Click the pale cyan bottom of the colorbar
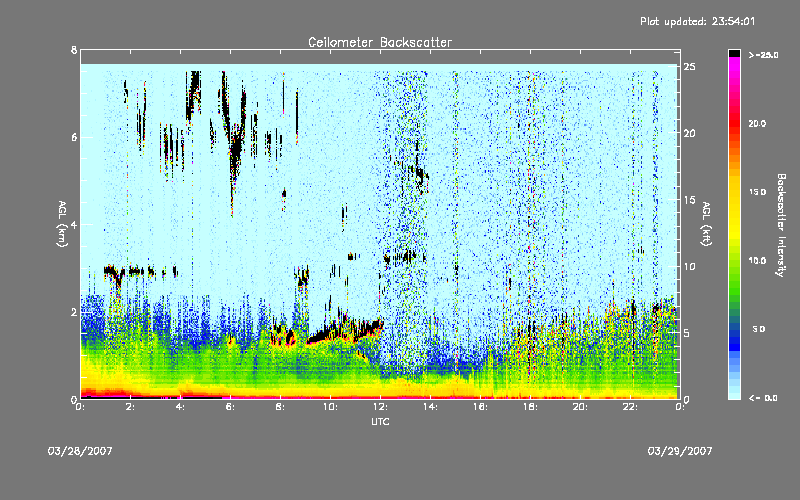 734,390
